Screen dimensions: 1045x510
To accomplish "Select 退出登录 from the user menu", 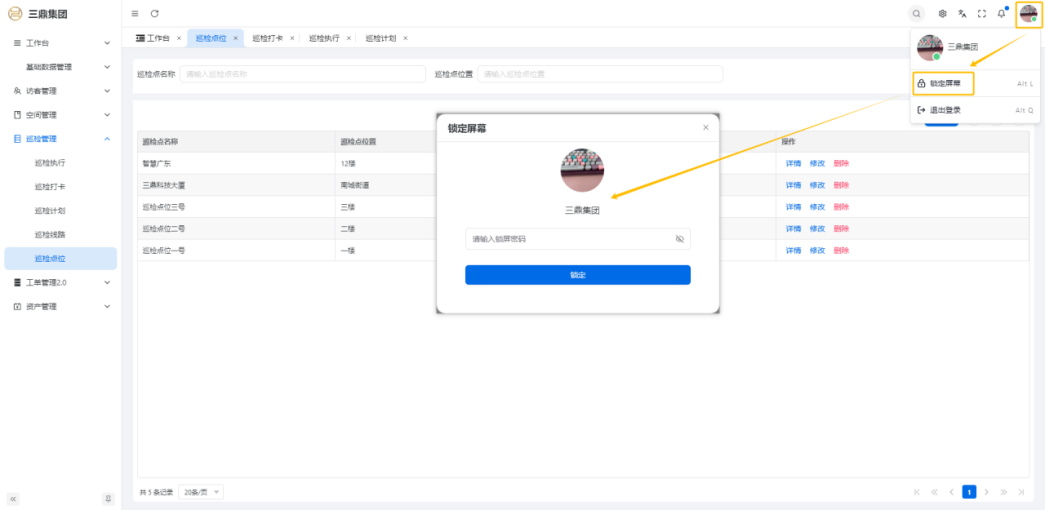I will click(945, 110).
